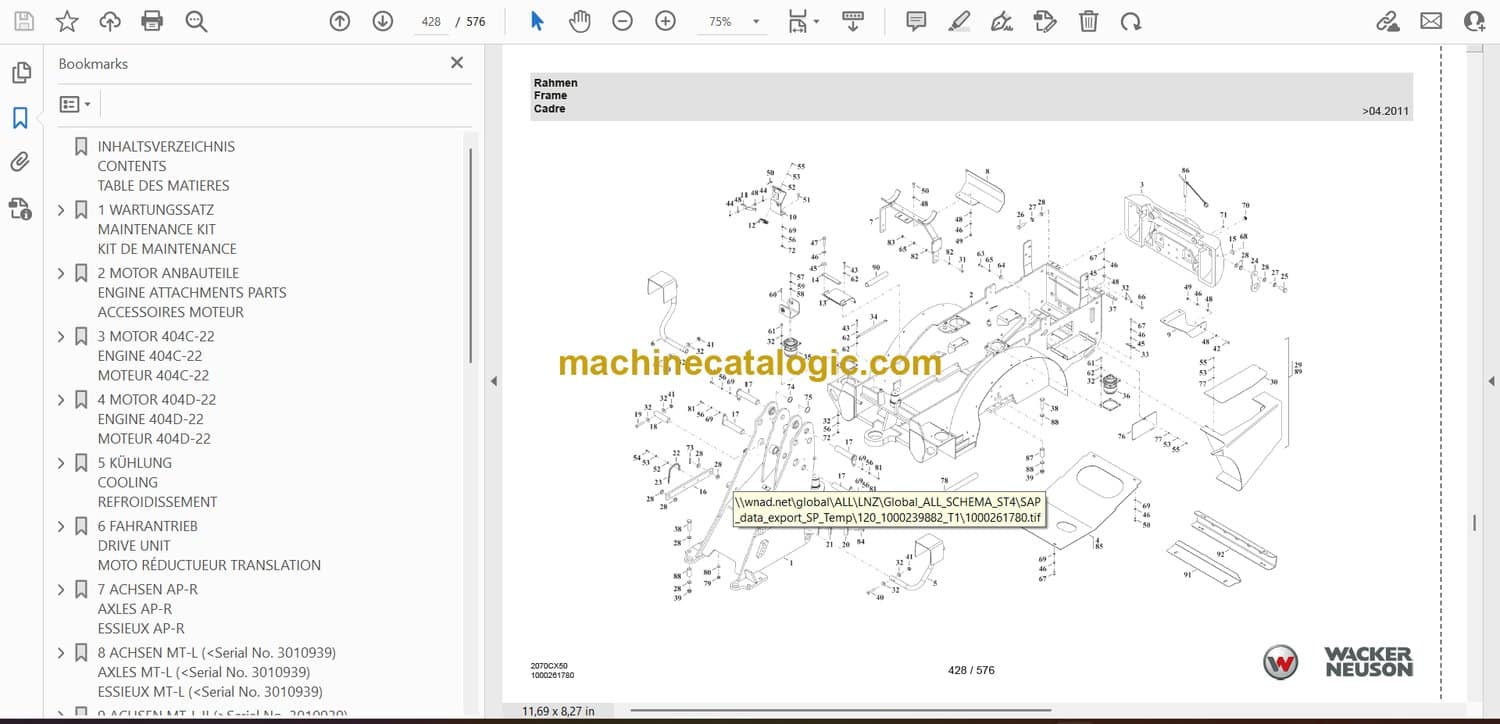Viewport: 1500px width, 724px height.
Task: Click the '1000261780' document number text
Action: (552, 676)
